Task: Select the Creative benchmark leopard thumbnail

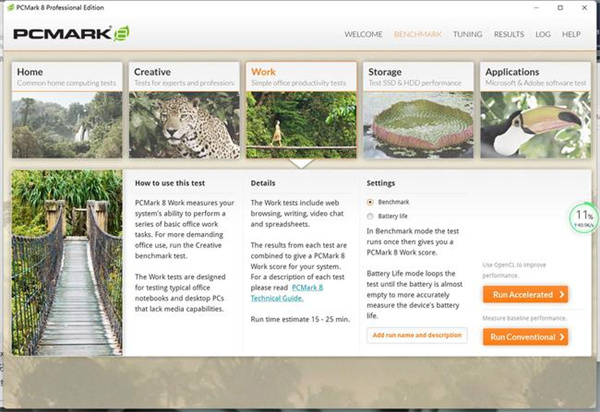Action: 184,125
